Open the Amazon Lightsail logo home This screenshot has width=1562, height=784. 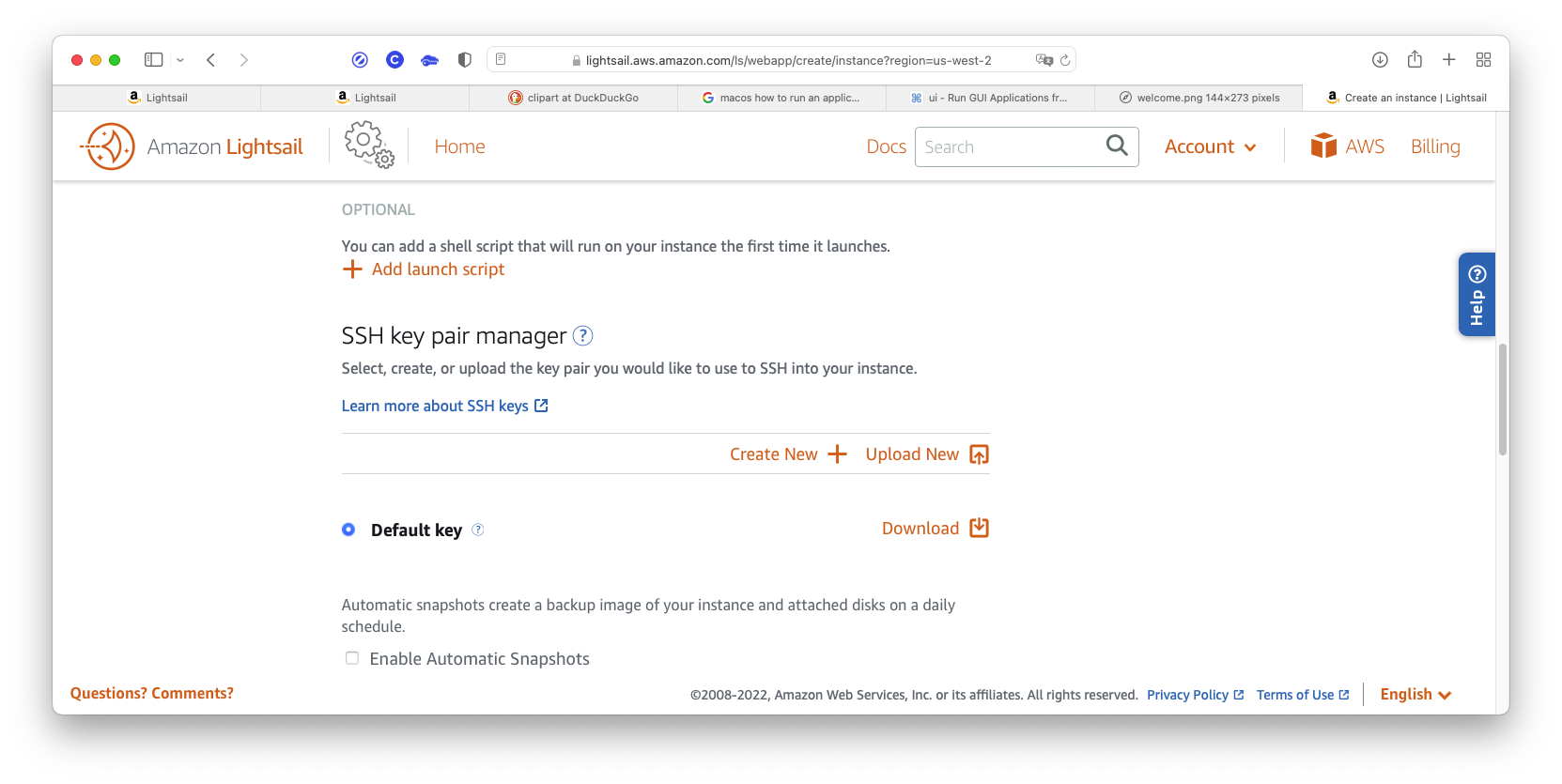192,146
